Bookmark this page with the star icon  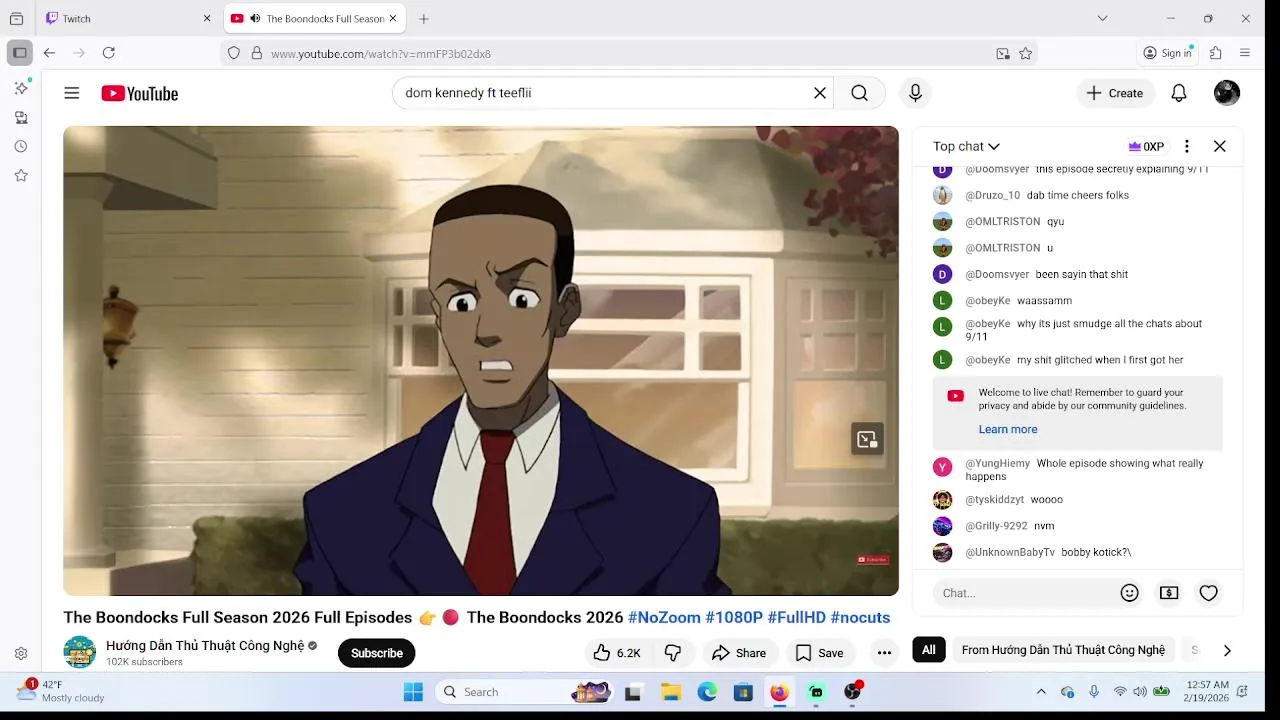(x=1025, y=54)
